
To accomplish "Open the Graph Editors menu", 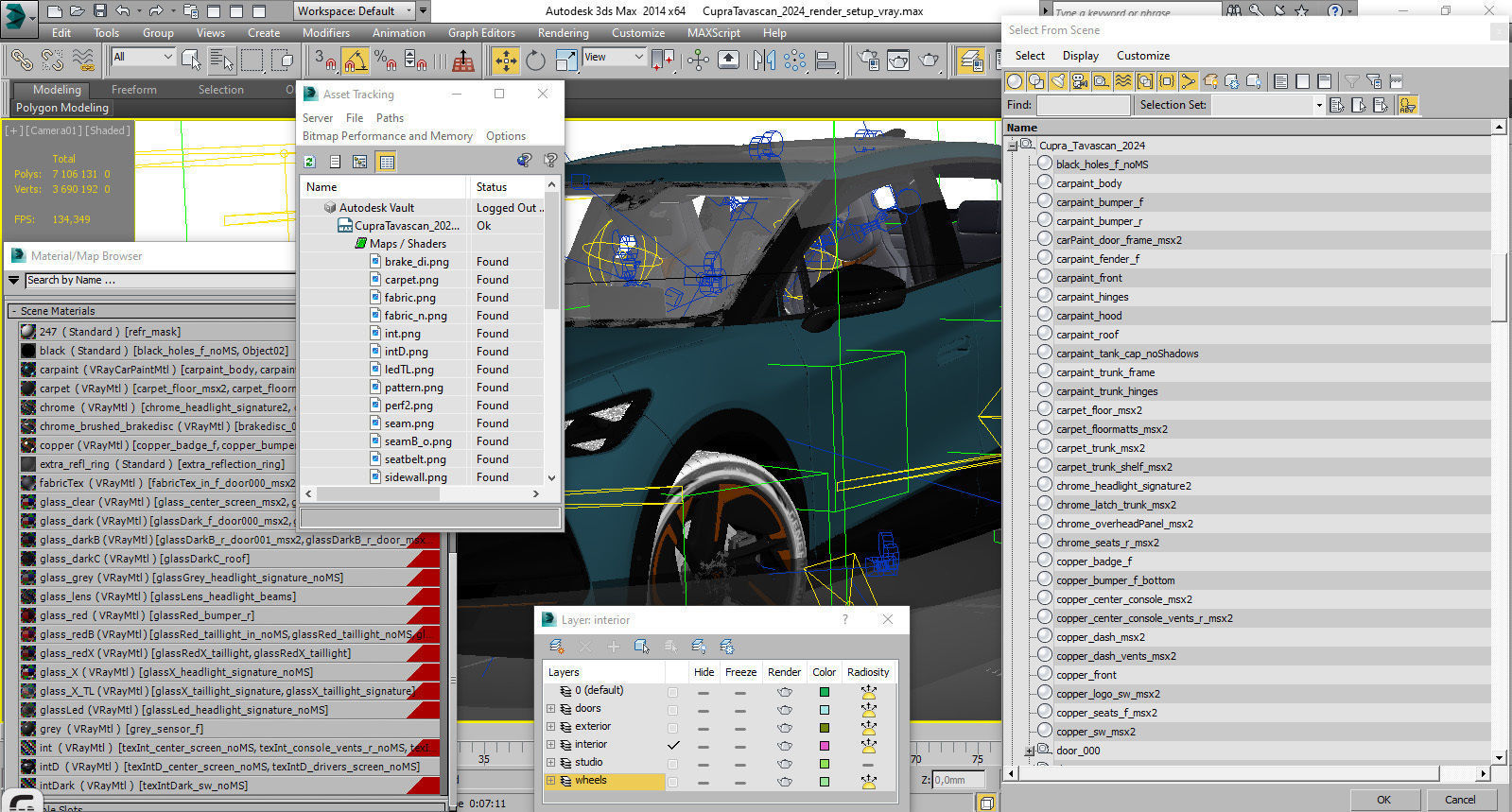I will click(x=481, y=33).
